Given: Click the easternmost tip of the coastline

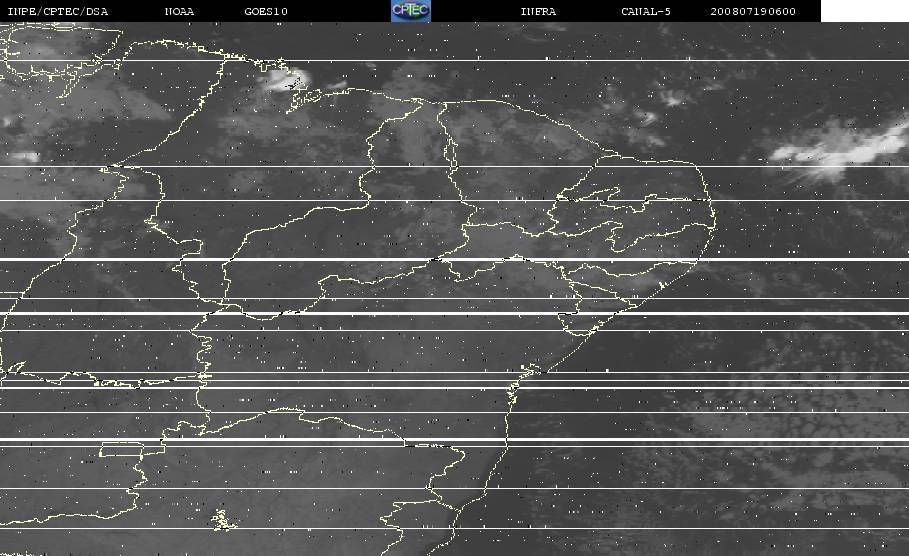Looking at the screenshot, I should (714, 221).
